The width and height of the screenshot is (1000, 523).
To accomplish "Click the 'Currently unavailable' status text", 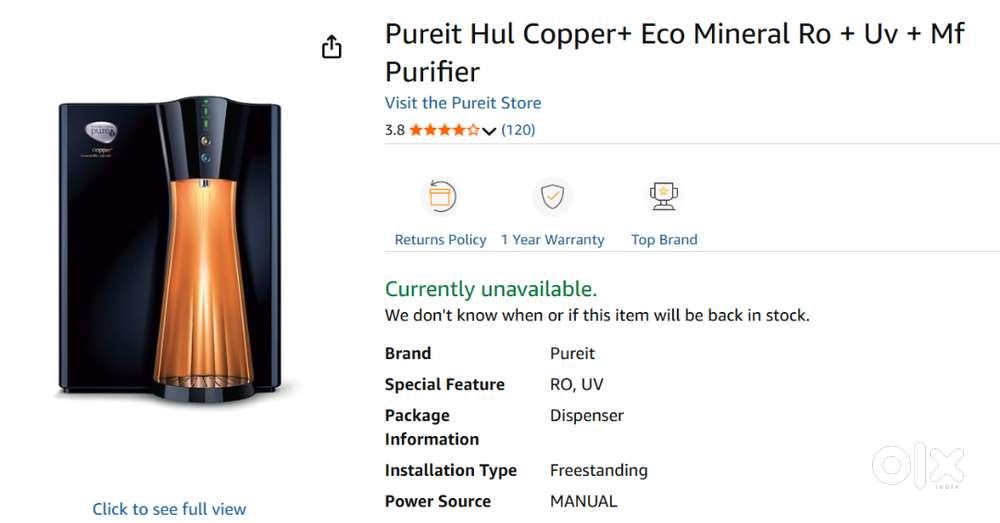I will 491,289.
